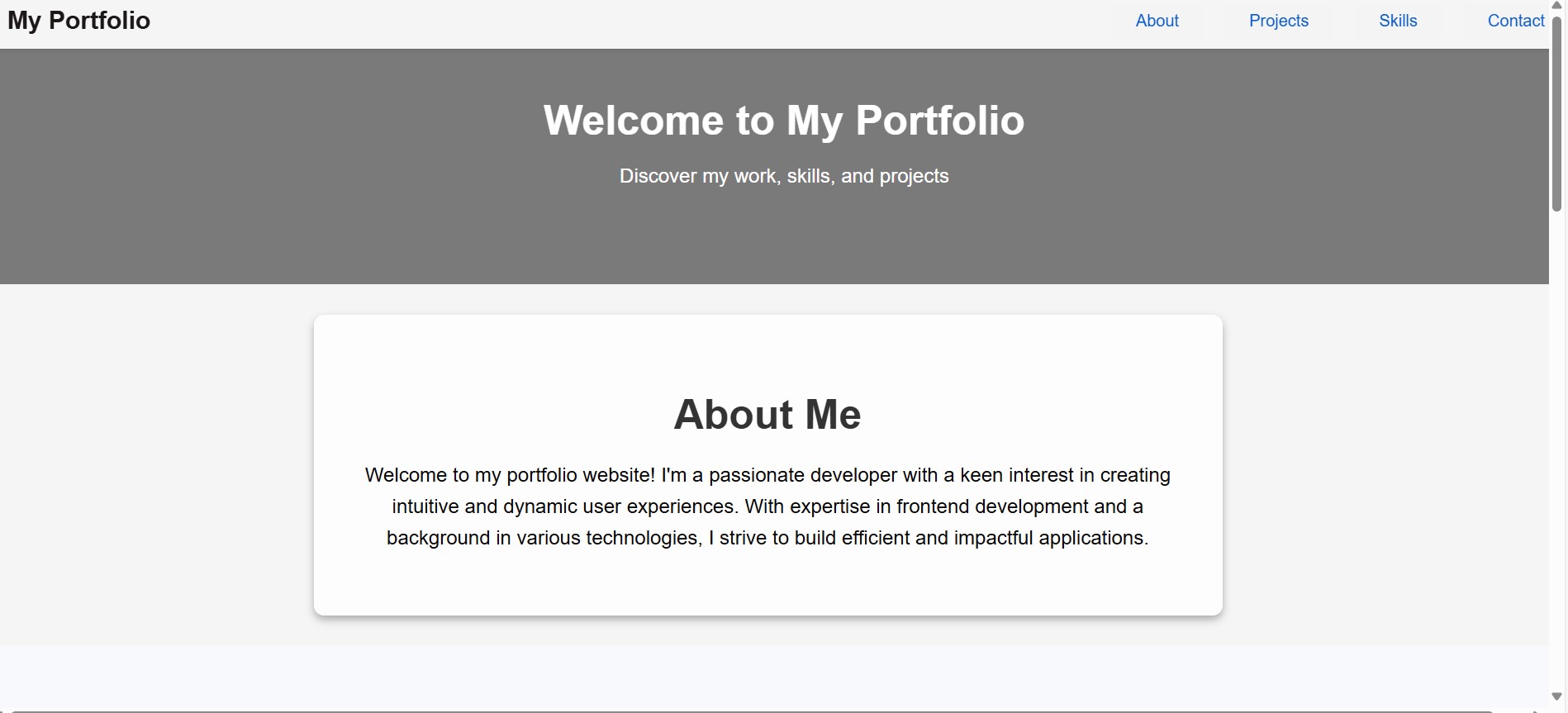The width and height of the screenshot is (1568, 713).
Task: Click the About Me heading
Action: tap(767, 415)
